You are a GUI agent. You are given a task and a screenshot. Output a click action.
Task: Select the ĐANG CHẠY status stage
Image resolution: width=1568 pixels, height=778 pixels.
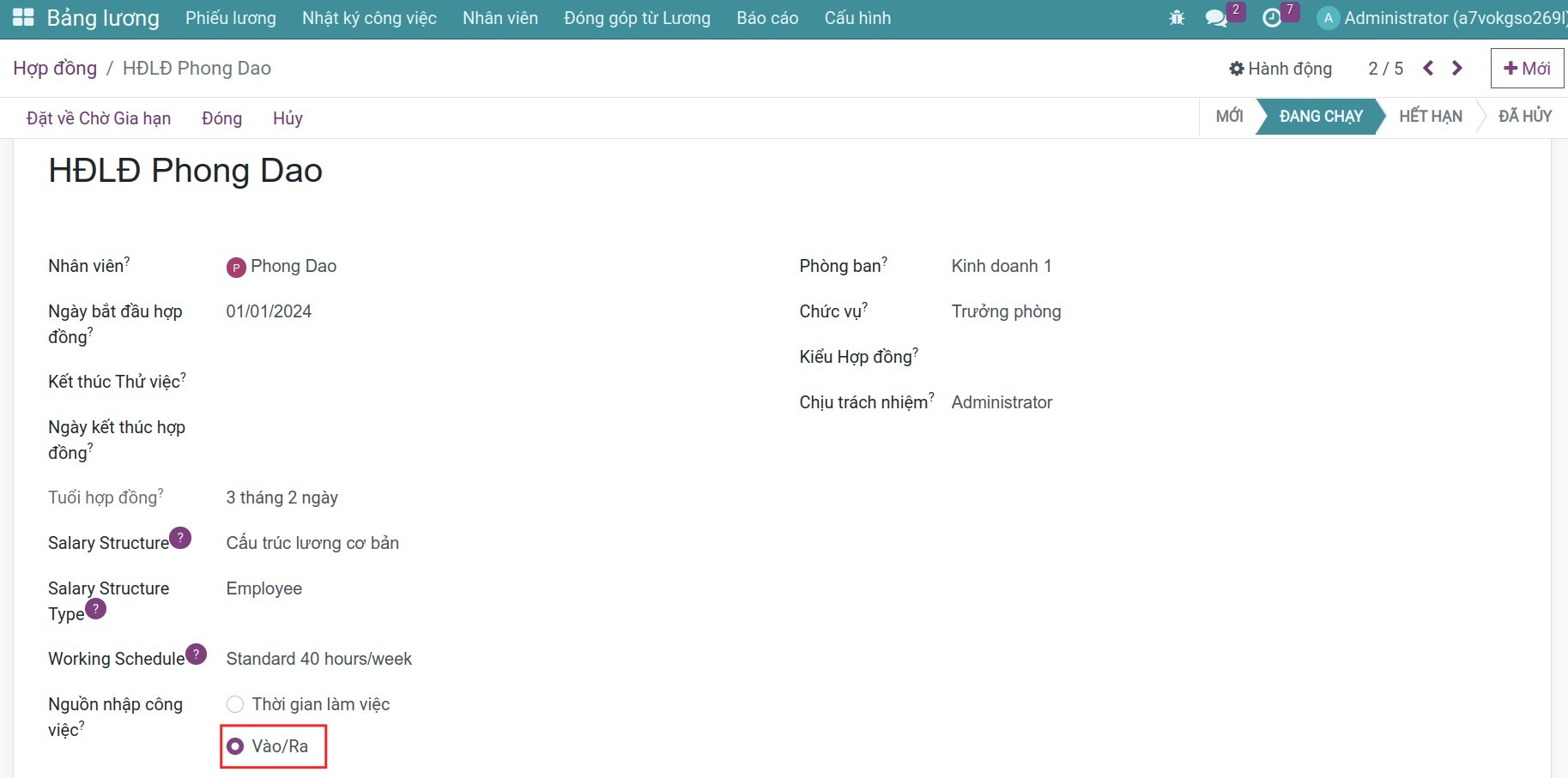pyautogui.click(x=1321, y=116)
